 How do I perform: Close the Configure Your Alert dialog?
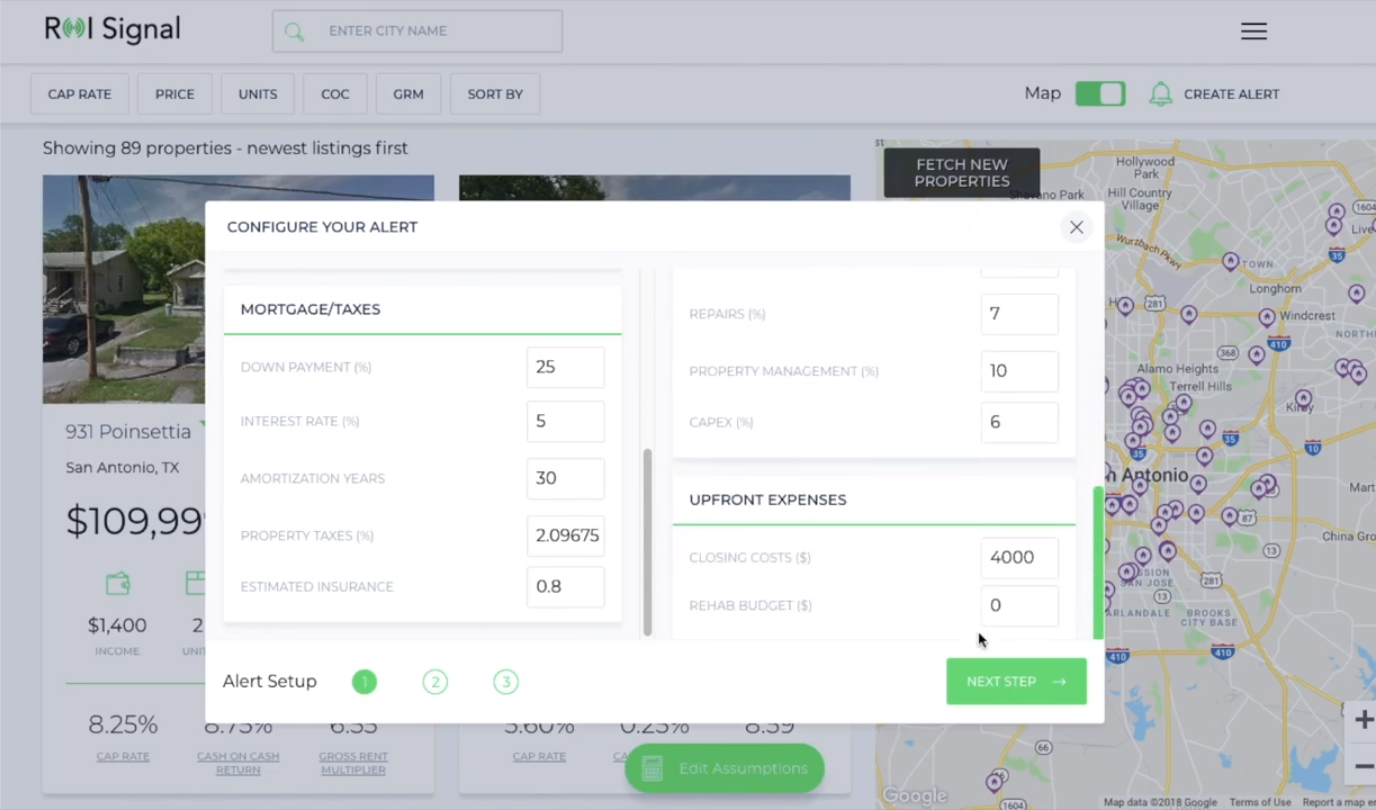tap(1076, 227)
